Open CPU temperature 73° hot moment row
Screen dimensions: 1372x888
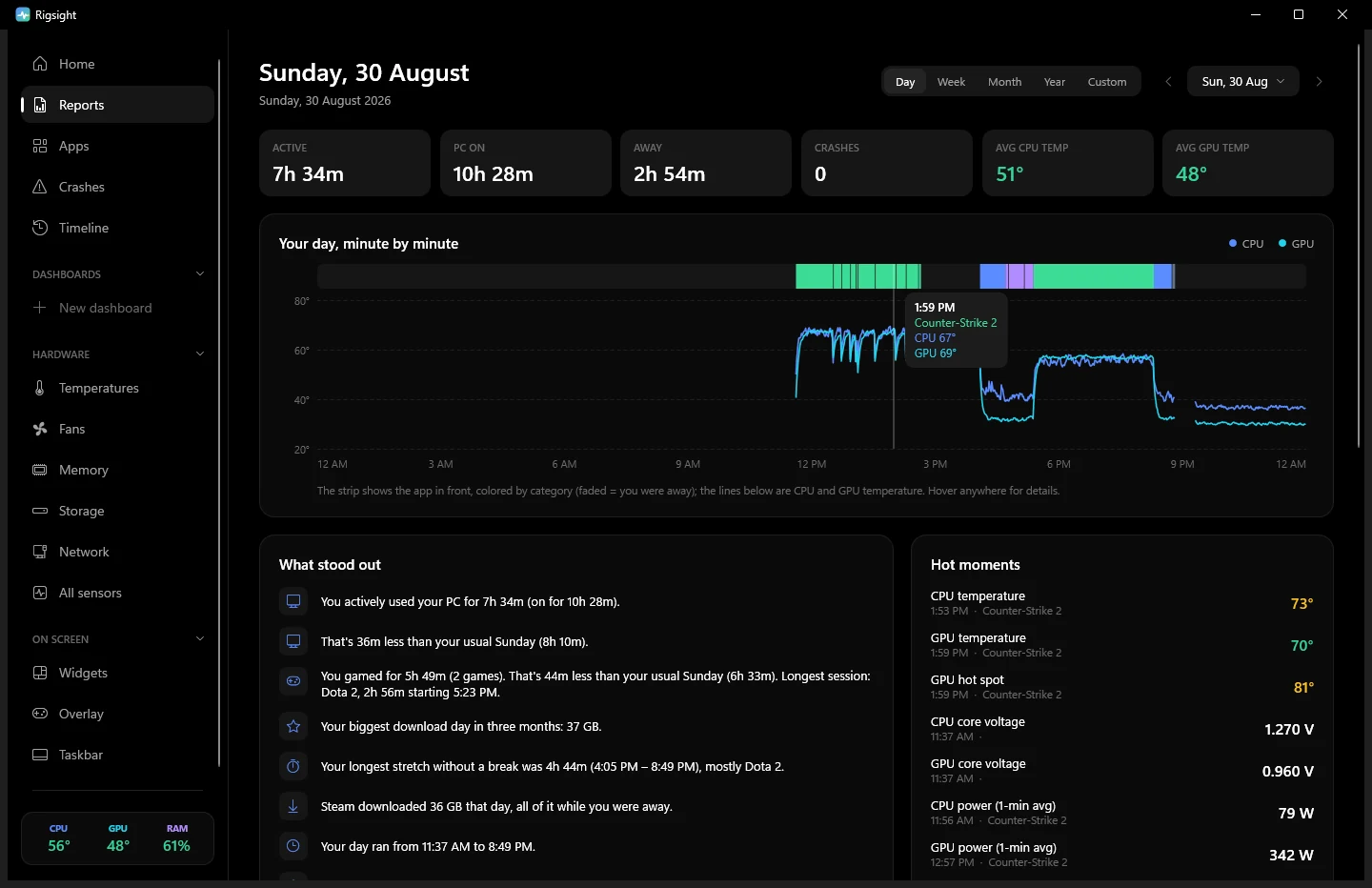pyautogui.click(x=1122, y=603)
